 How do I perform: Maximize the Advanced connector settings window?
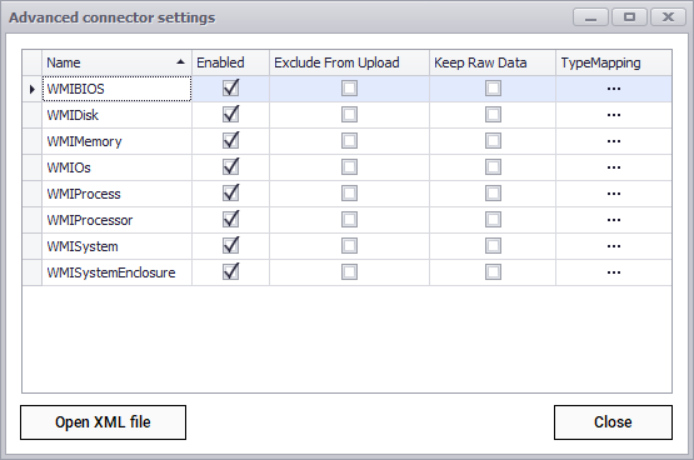(629, 18)
